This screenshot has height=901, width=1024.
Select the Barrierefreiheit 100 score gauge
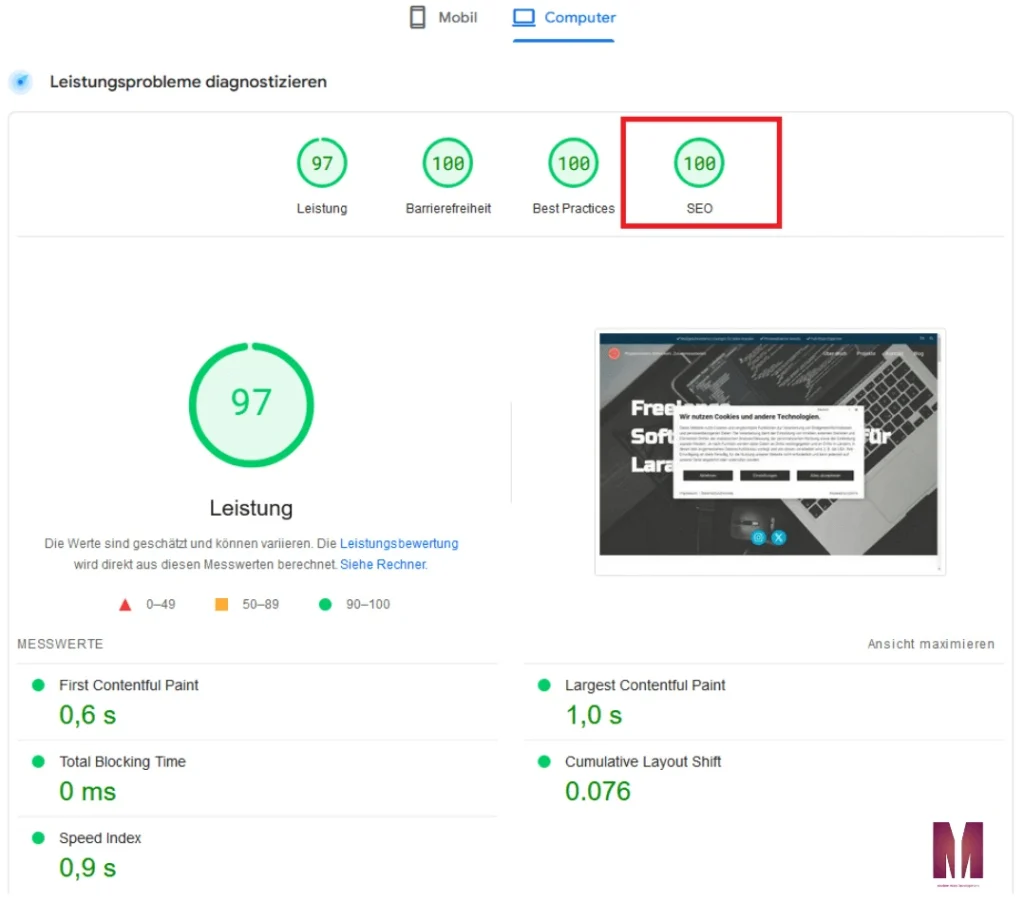click(448, 164)
